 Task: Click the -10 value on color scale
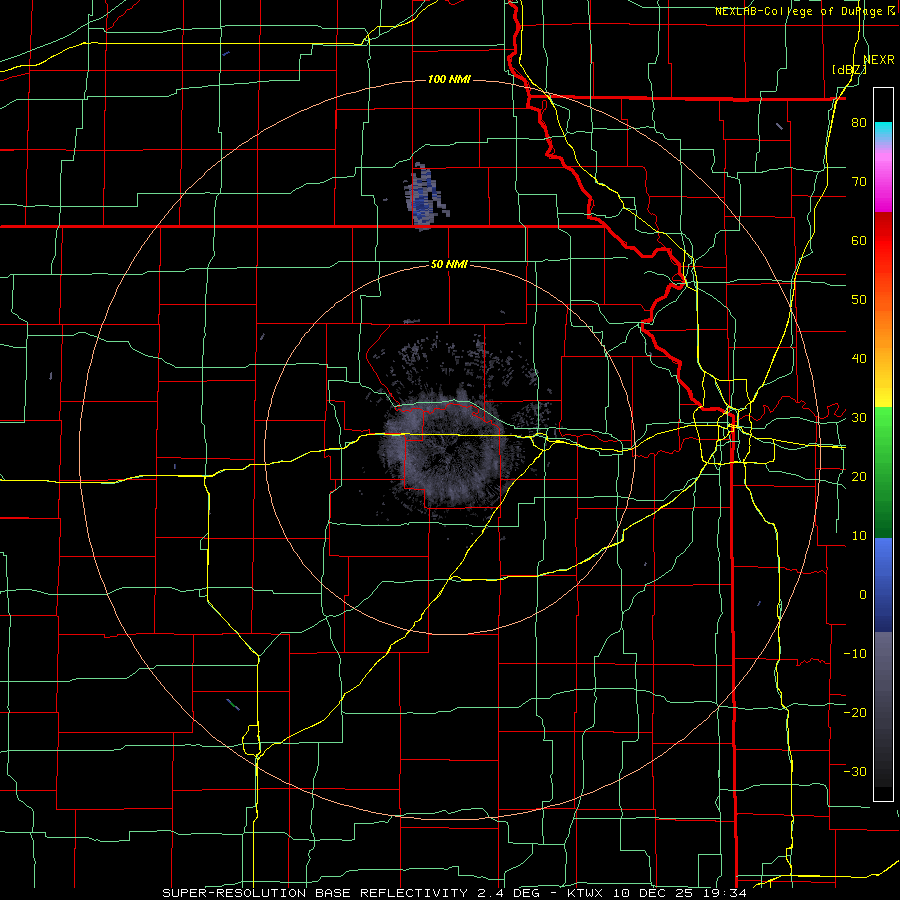coord(855,654)
